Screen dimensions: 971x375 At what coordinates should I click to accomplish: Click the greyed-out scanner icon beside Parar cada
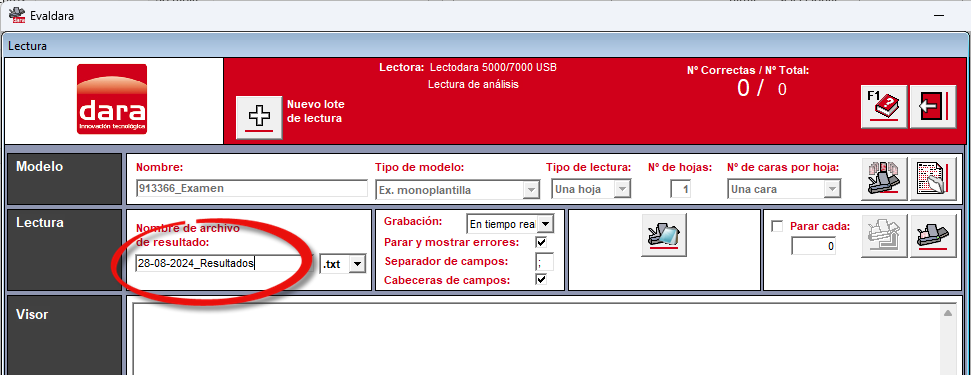tap(884, 236)
